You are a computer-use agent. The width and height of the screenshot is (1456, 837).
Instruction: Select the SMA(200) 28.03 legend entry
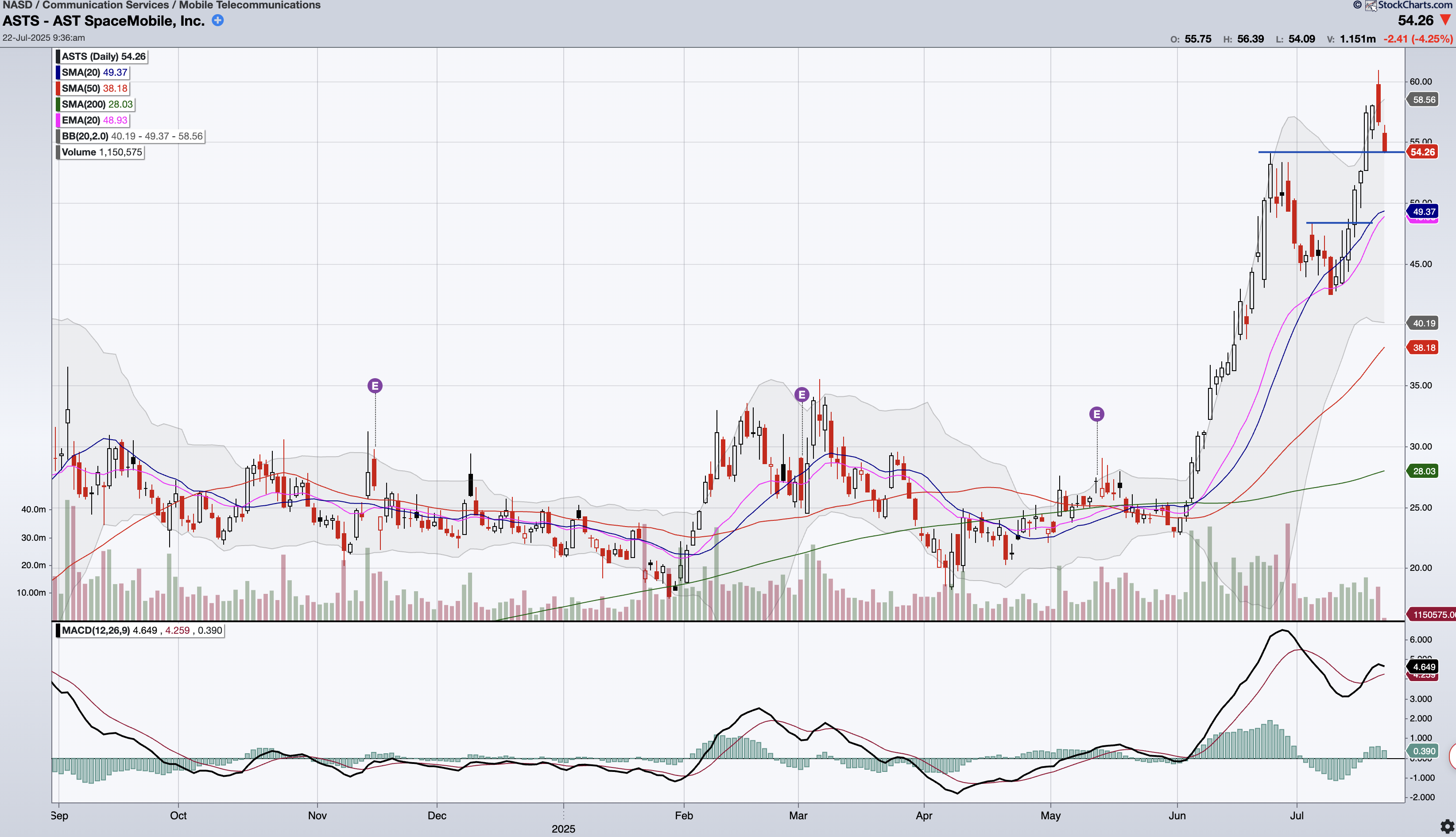point(97,105)
